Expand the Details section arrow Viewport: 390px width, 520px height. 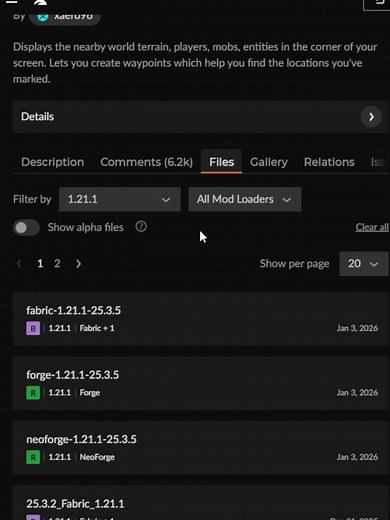371,117
